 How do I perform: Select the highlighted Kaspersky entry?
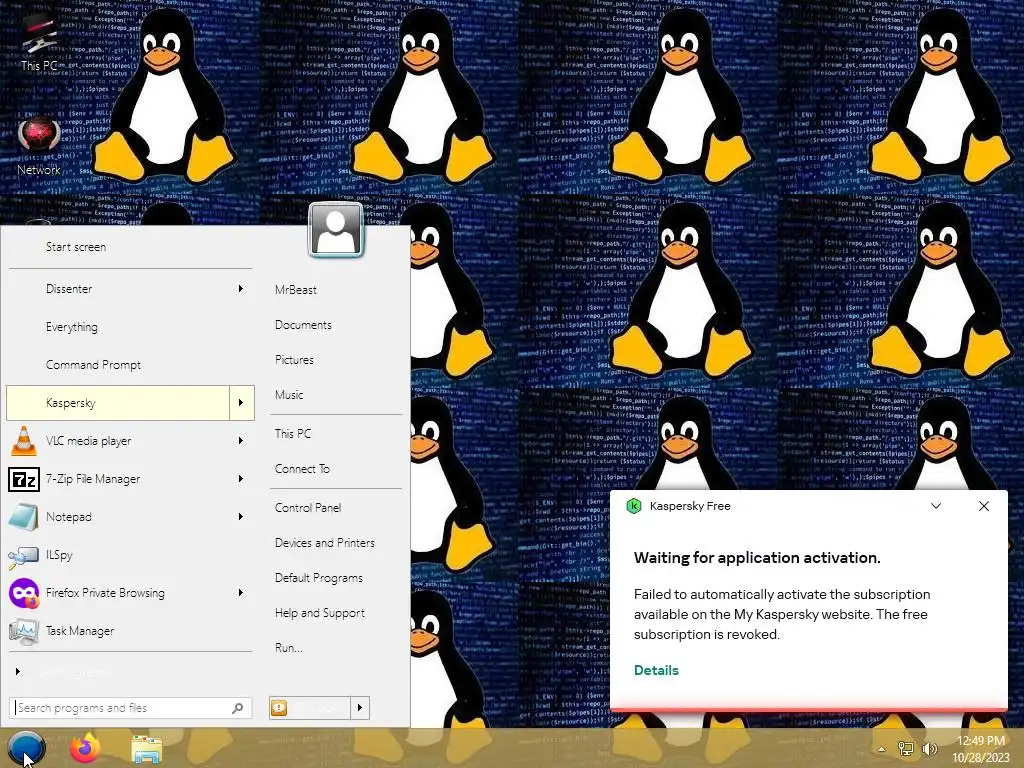(118, 403)
